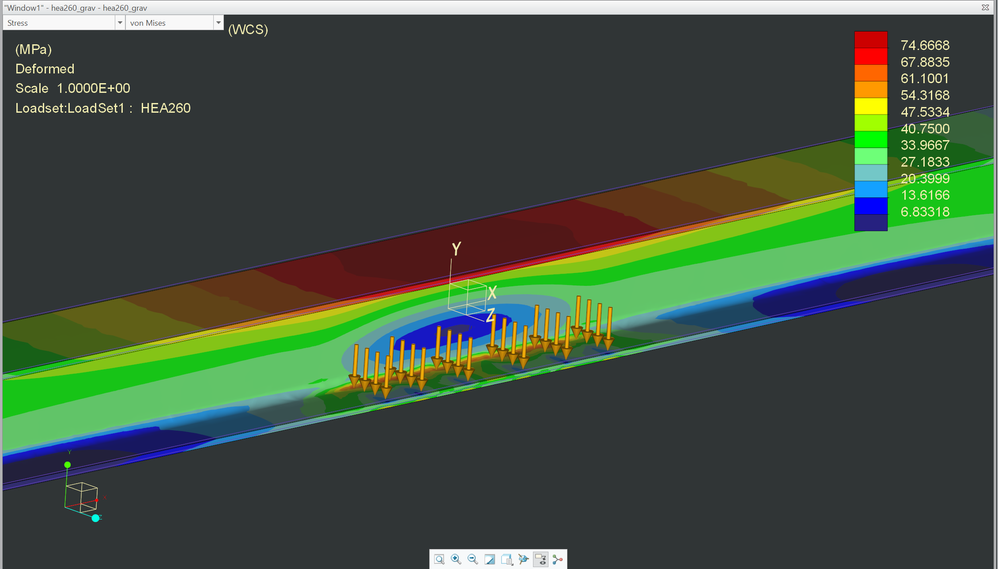Click the yellow legend color swatch
This screenshot has height=569, width=998.
870,106
